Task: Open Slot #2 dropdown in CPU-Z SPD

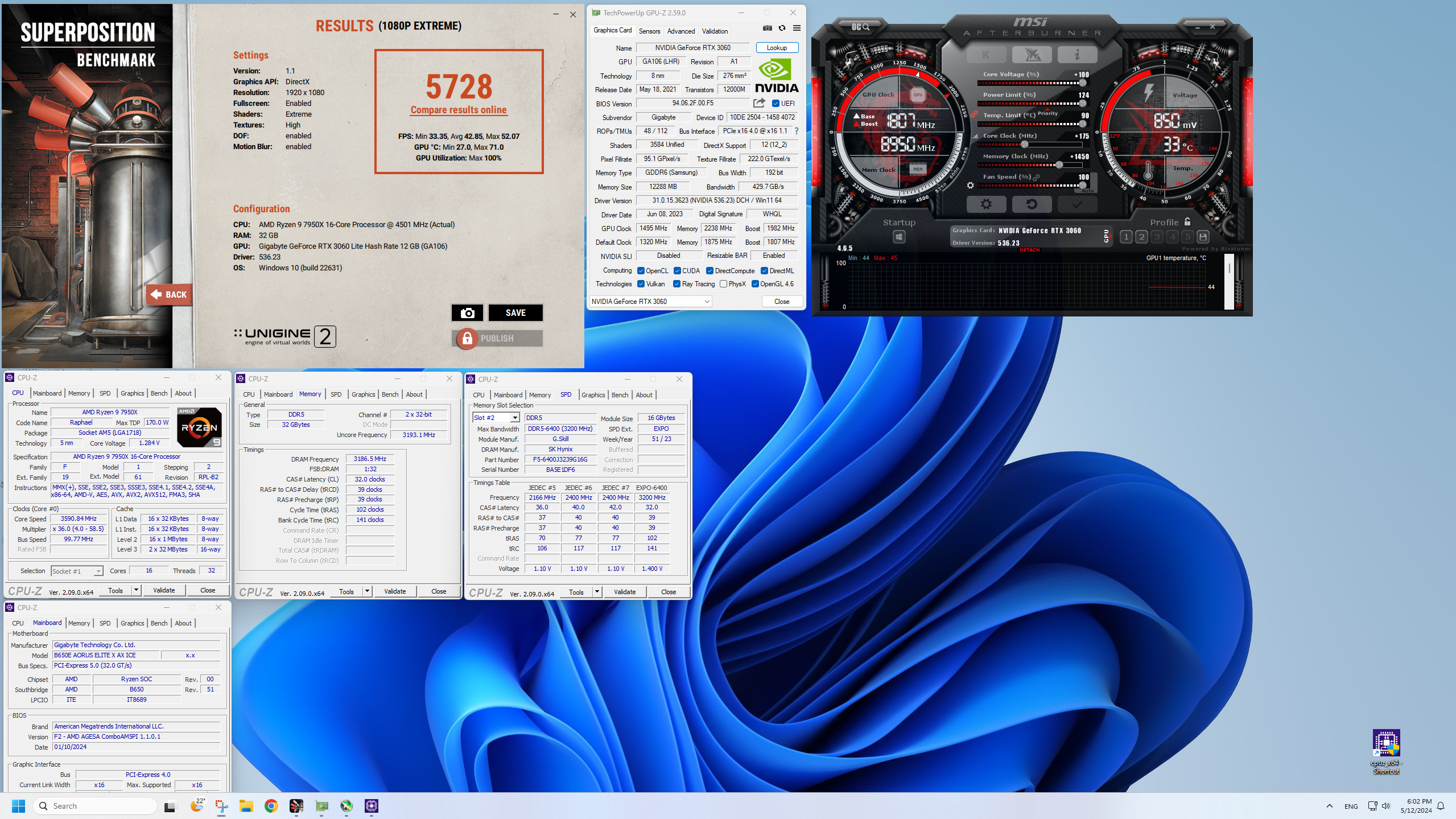Action: tap(496, 418)
